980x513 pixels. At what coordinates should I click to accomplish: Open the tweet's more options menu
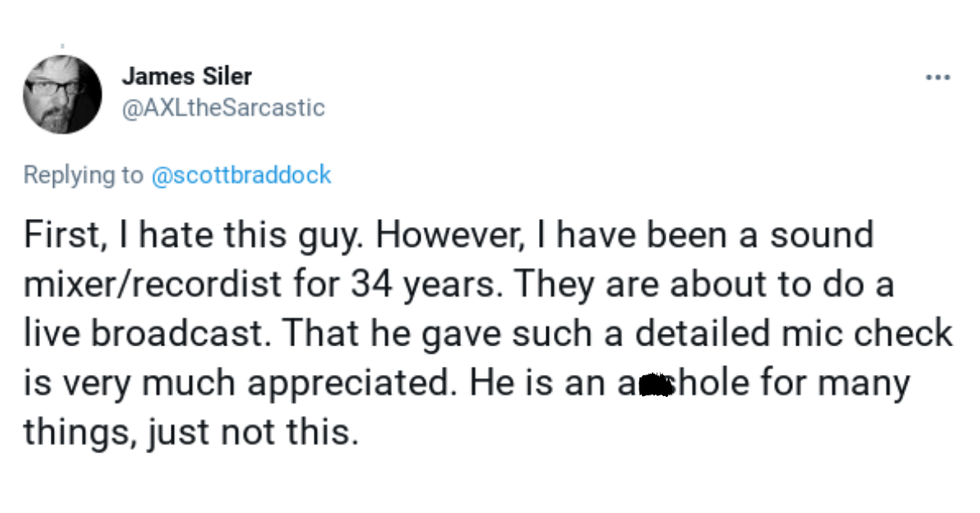[x=937, y=76]
